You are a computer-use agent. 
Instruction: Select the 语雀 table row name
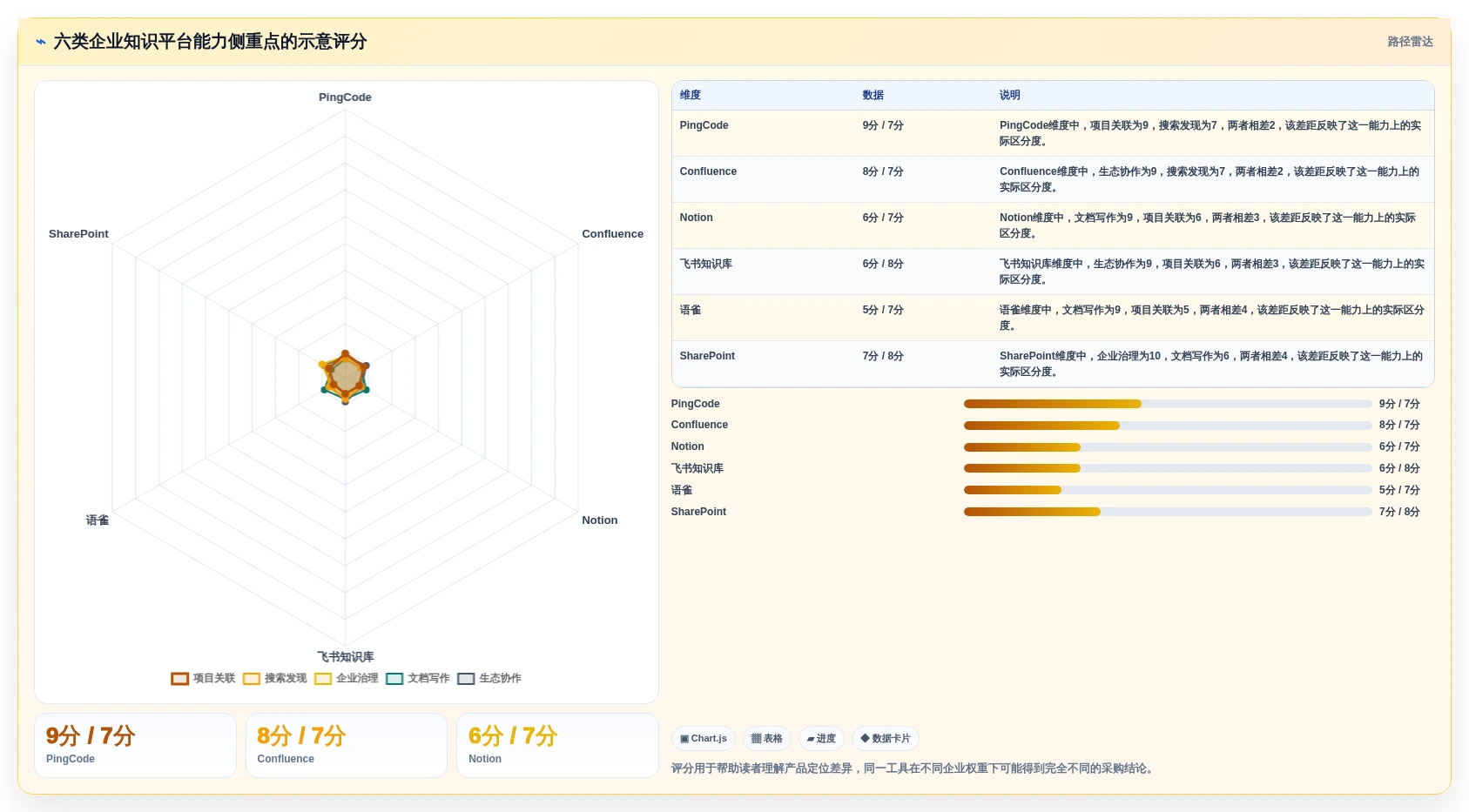[x=691, y=310]
